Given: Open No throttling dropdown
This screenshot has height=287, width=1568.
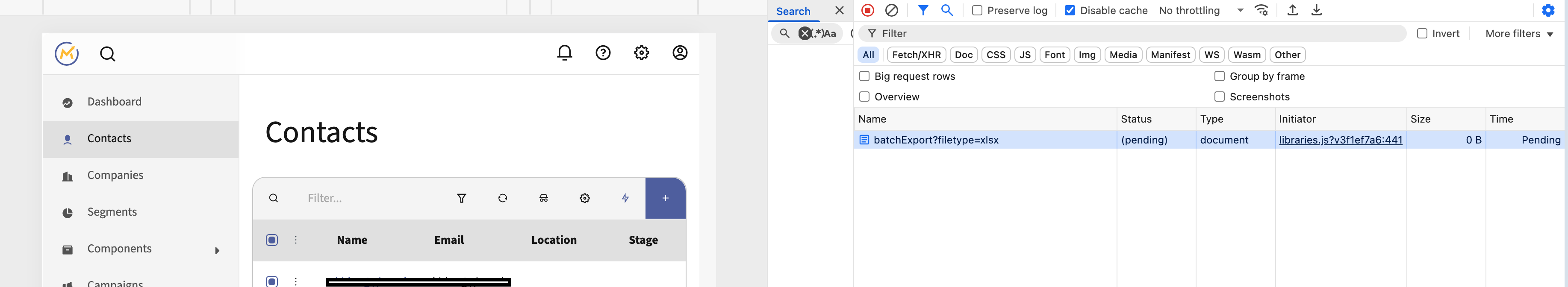Looking at the screenshot, I should (x=1201, y=10).
